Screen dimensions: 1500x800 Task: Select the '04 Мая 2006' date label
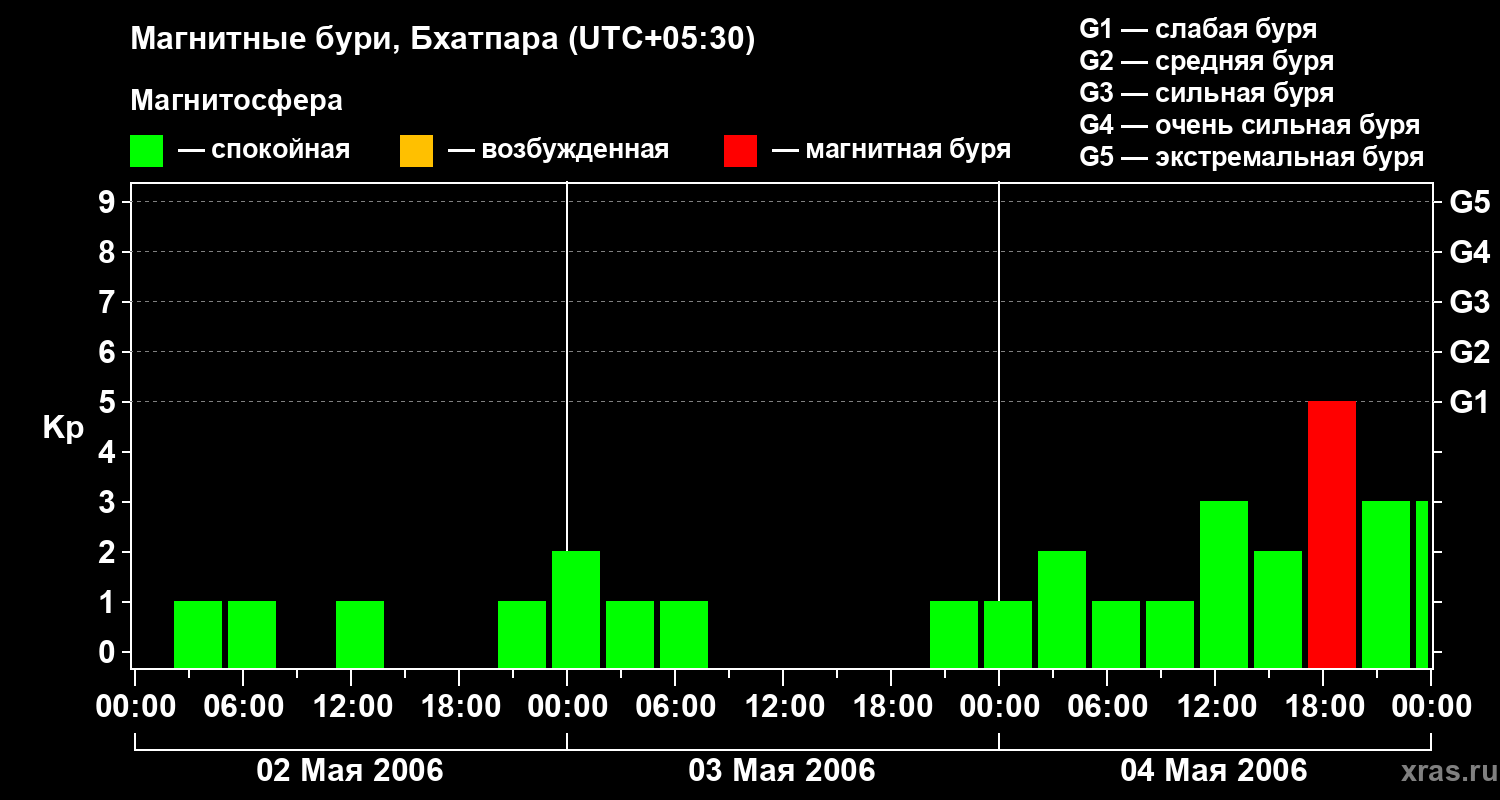(1214, 771)
